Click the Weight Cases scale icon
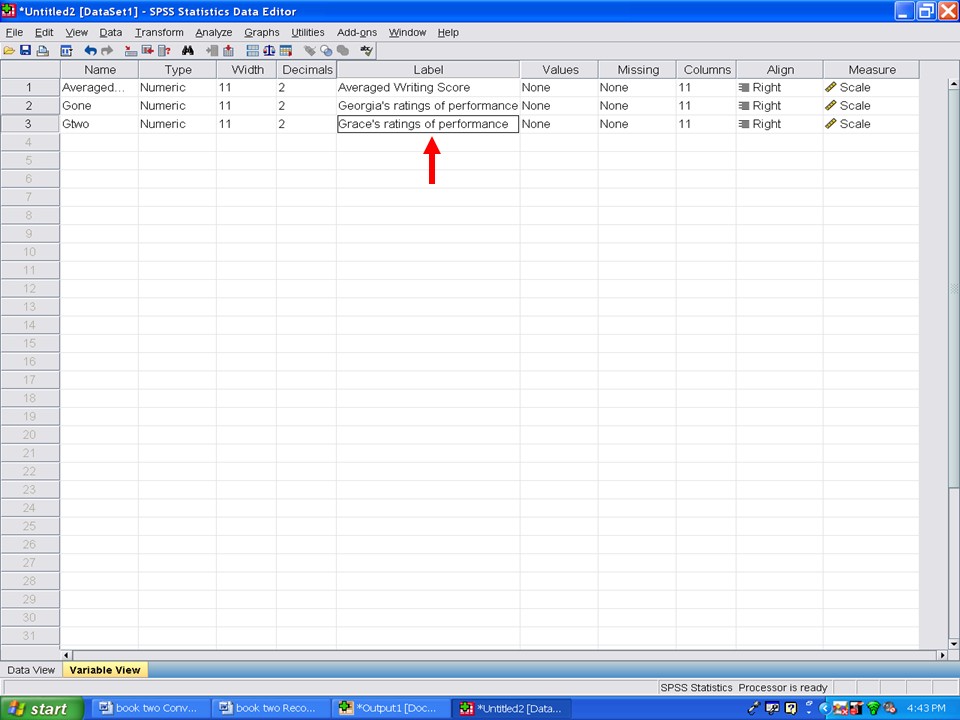 point(269,51)
